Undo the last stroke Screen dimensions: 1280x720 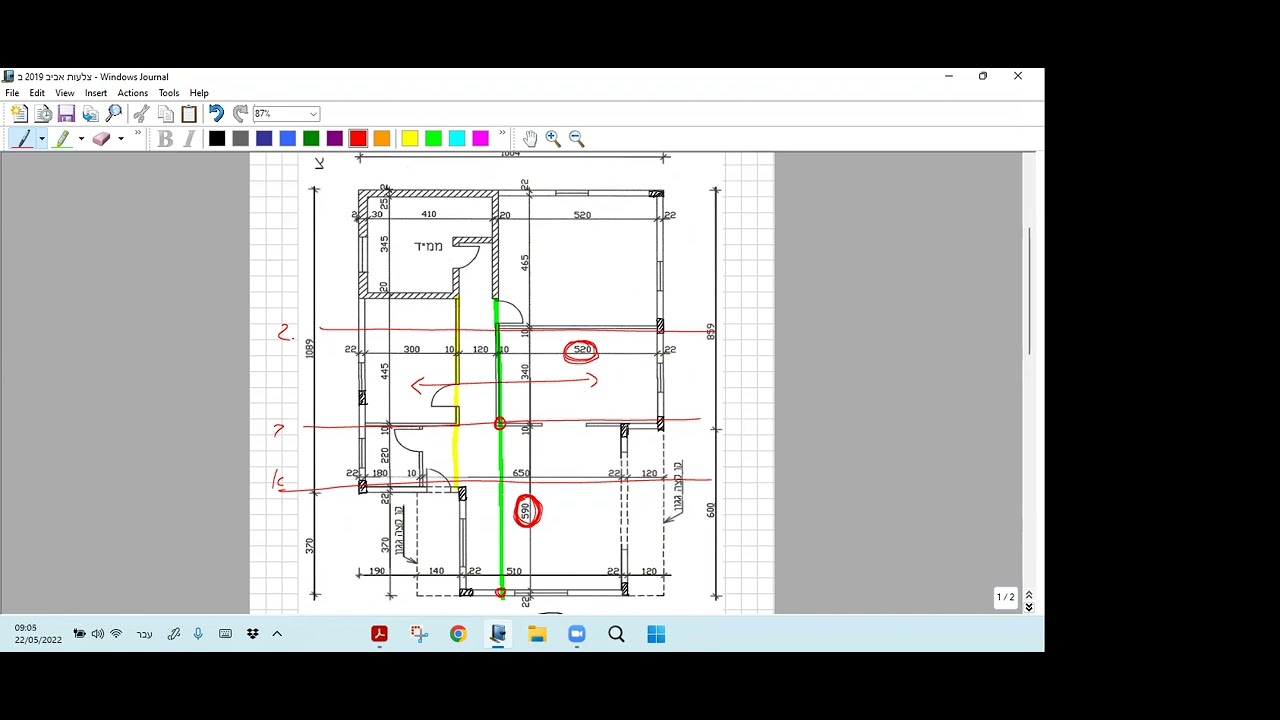(x=216, y=114)
